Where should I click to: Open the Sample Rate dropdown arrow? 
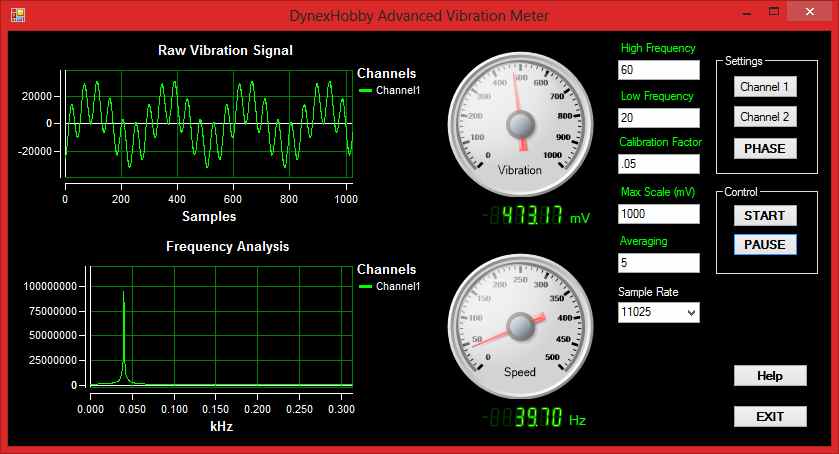point(691,312)
